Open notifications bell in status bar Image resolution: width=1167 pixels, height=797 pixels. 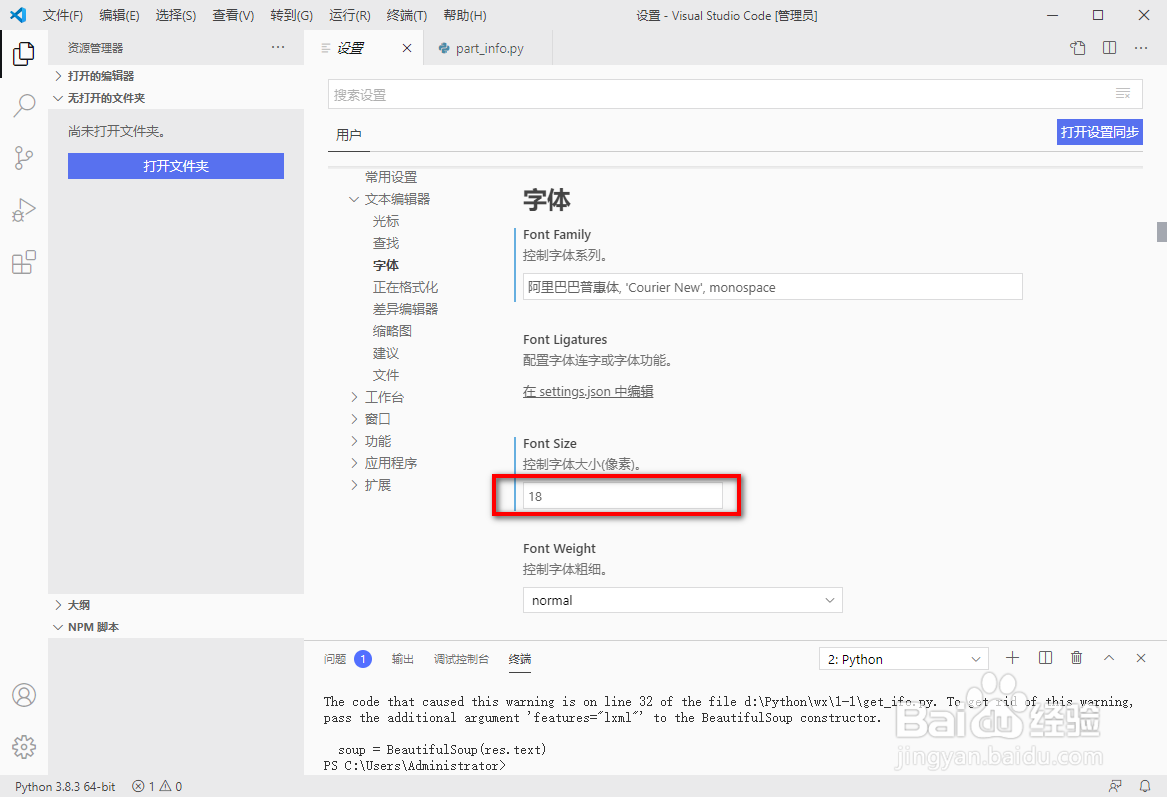[x=1145, y=786]
